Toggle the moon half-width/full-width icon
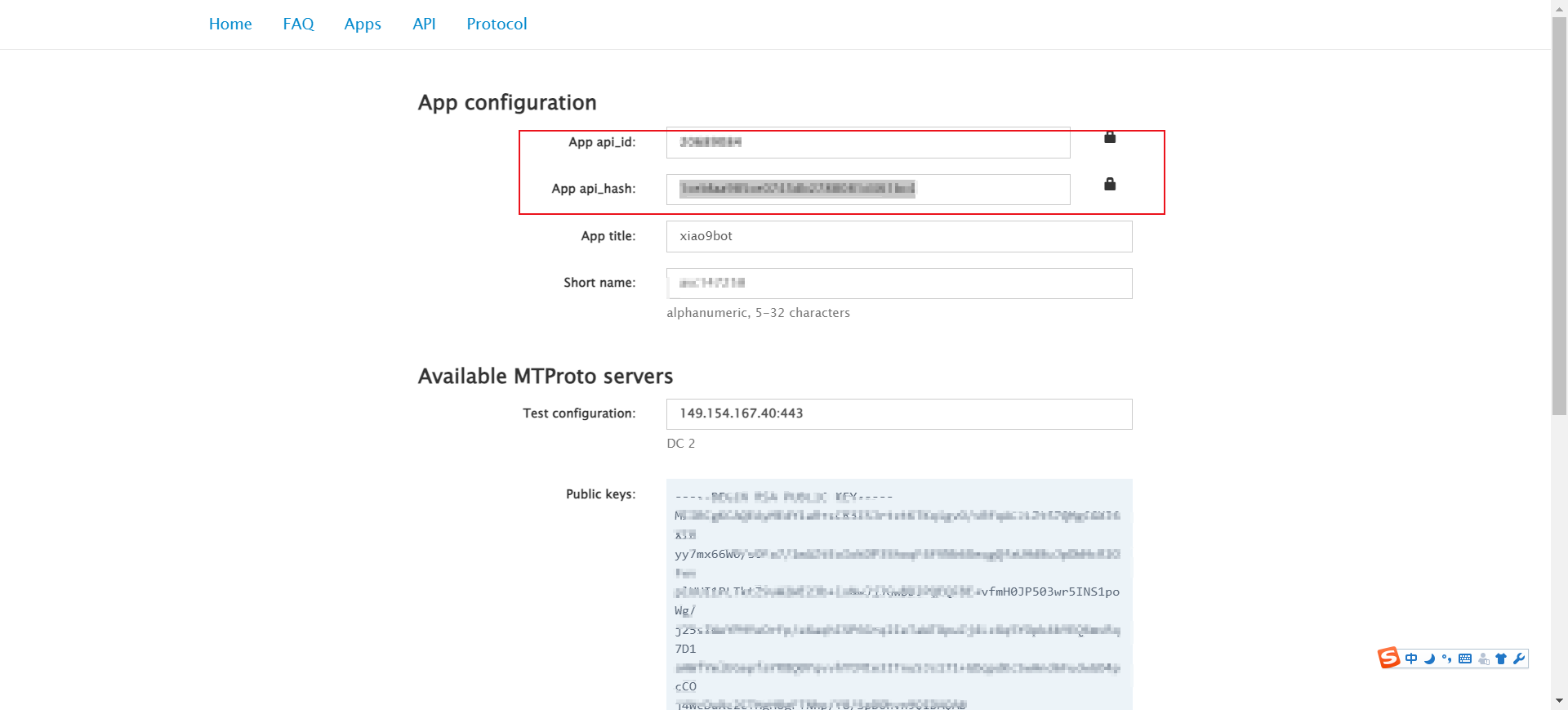1568x710 pixels. tap(1429, 659)
